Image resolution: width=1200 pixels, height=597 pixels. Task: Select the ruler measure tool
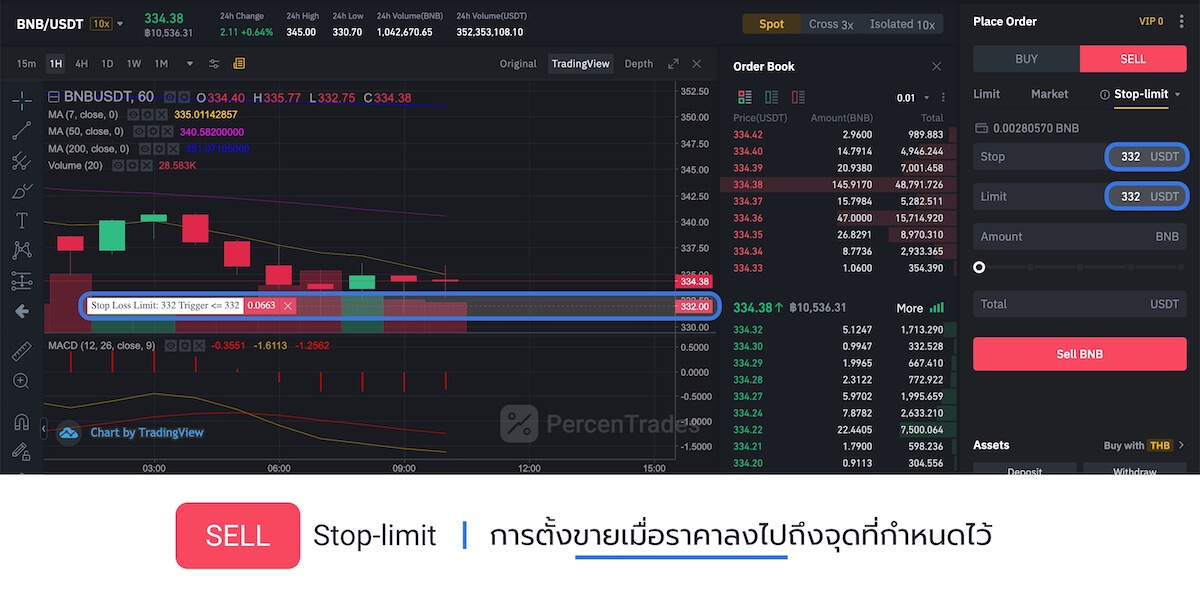click(x=21, y=351)
